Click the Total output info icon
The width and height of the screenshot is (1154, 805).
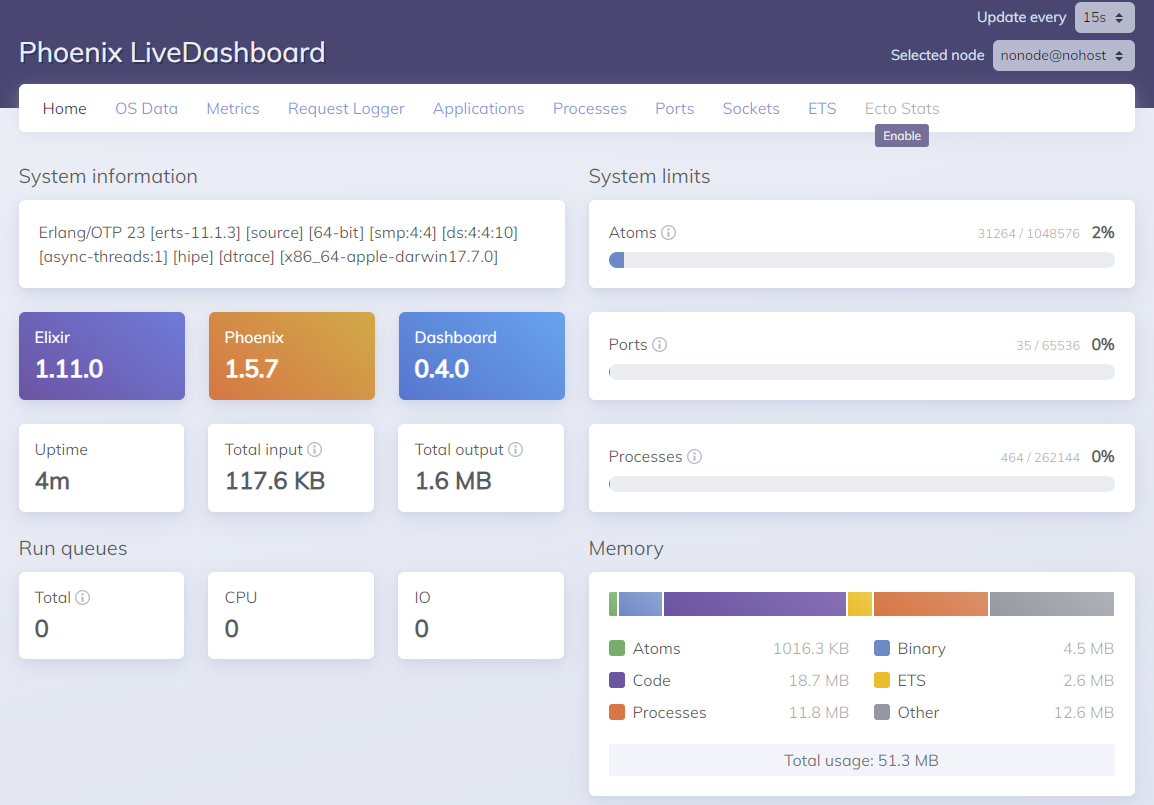pos(515,450)
